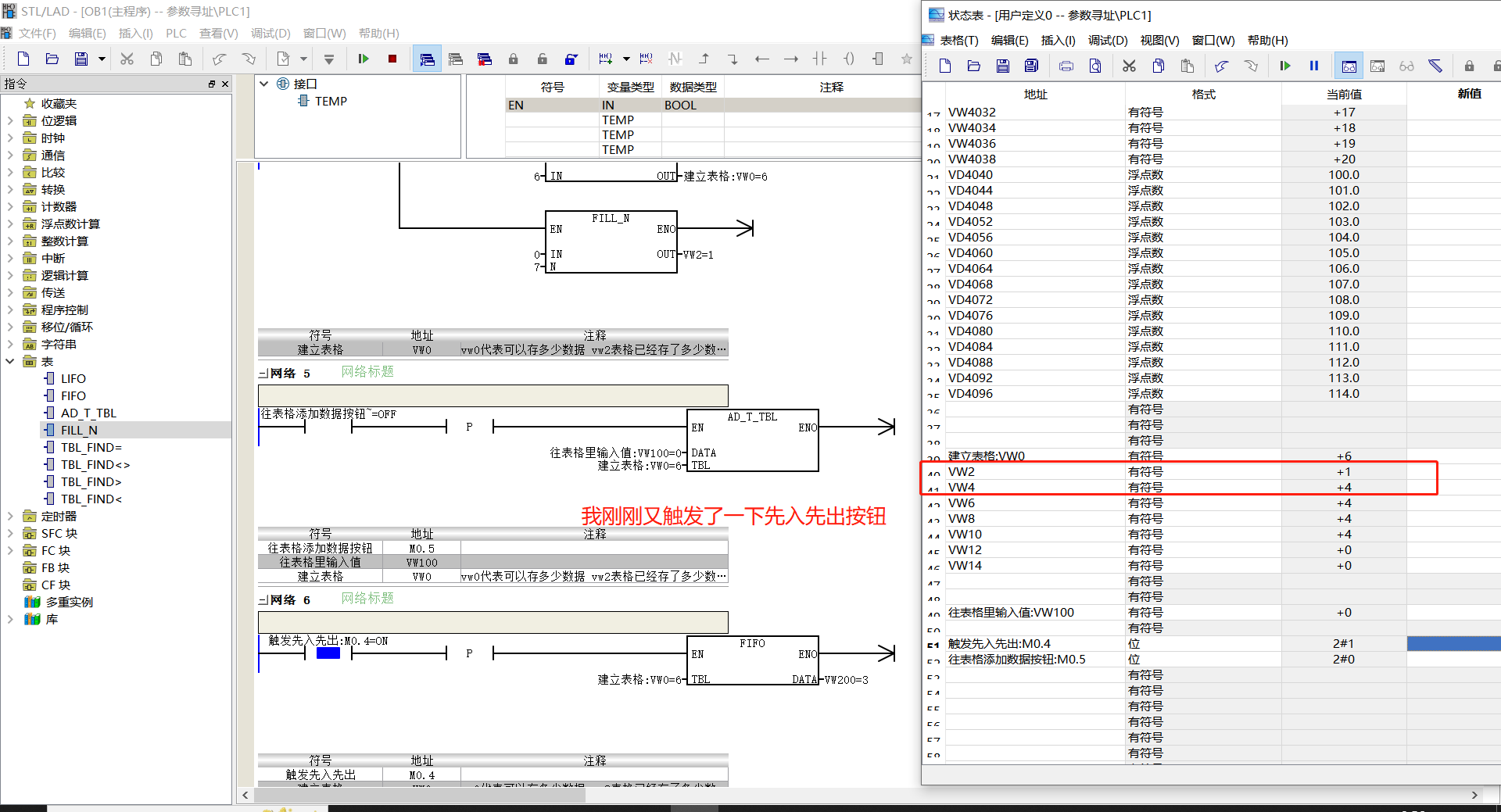Click print preview icon in status table
The width and height of the screenshot is (1501, 812).
[x=1095, y=66]
